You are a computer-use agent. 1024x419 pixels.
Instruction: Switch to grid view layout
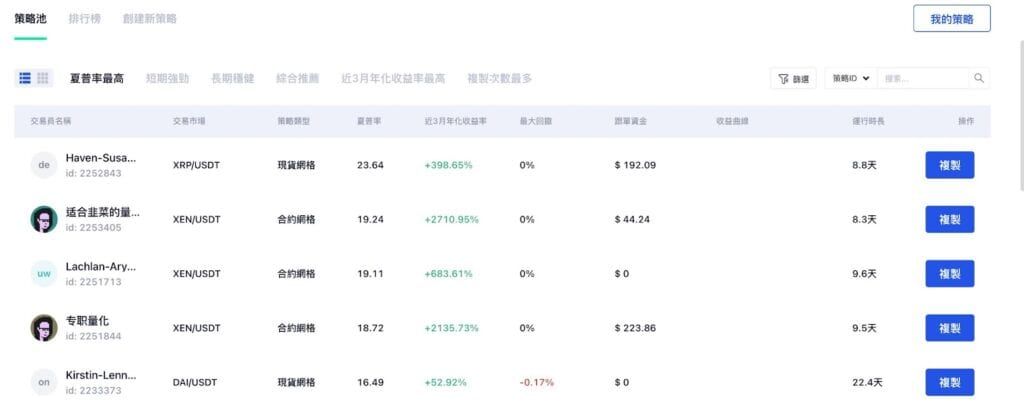tap(43, 78)
